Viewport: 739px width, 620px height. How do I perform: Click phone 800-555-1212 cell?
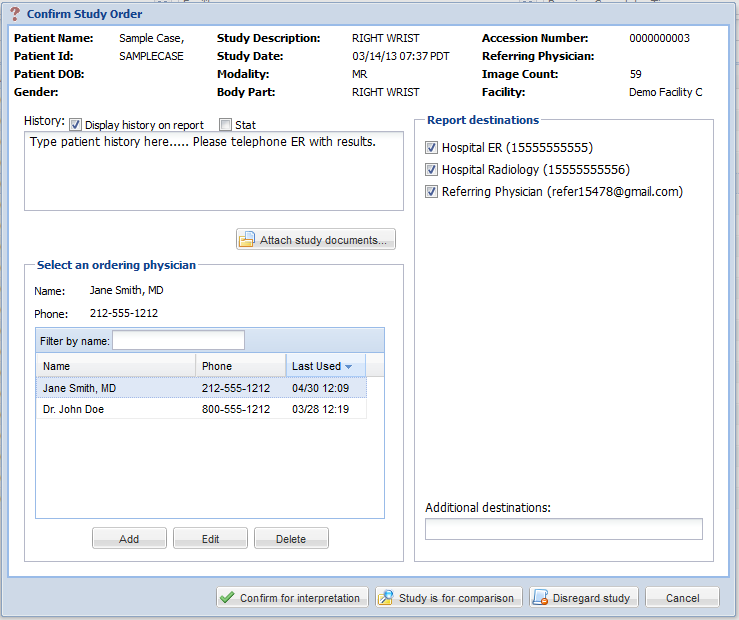point(236,409)
